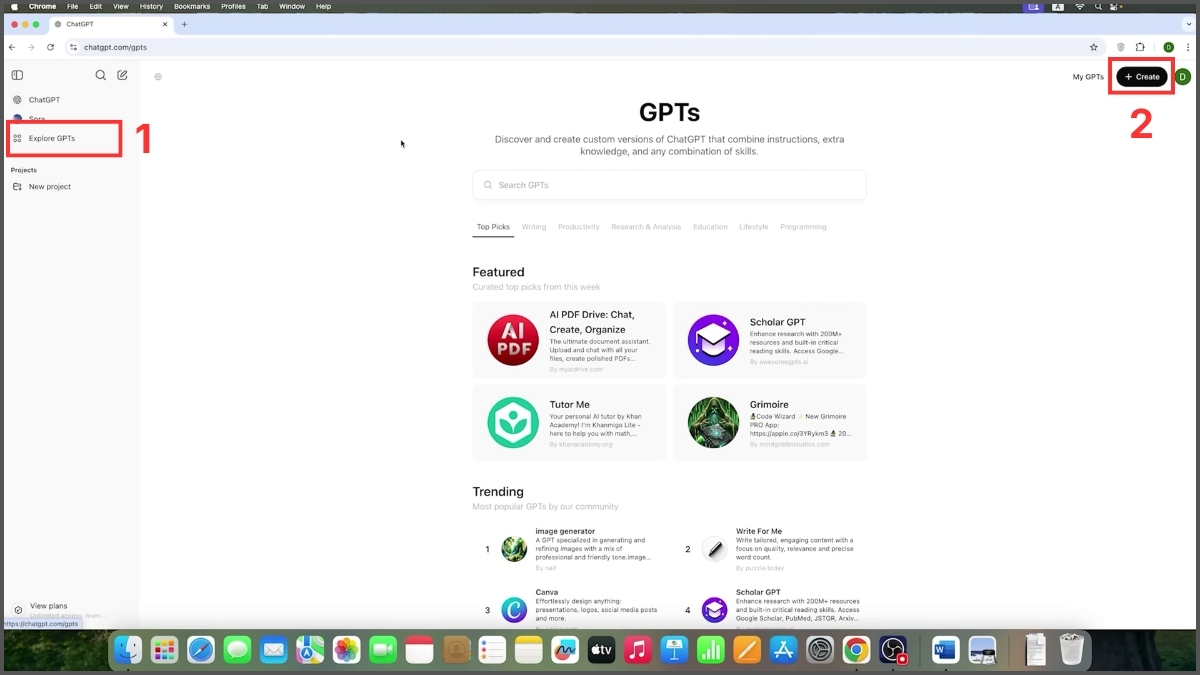The height and width of the screenshot is (675, 1200).
Task: Open Microsoft Word from the dock
Action: pos(945,650)
